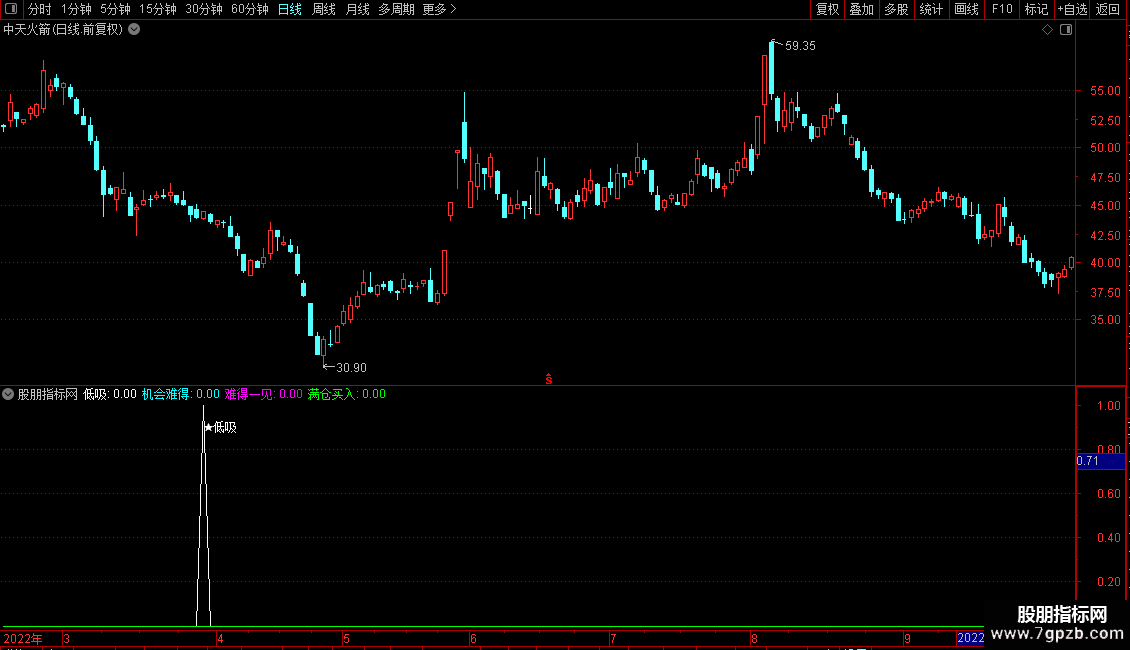Switch to 周线 weekly chart

(x=324, y=9)
